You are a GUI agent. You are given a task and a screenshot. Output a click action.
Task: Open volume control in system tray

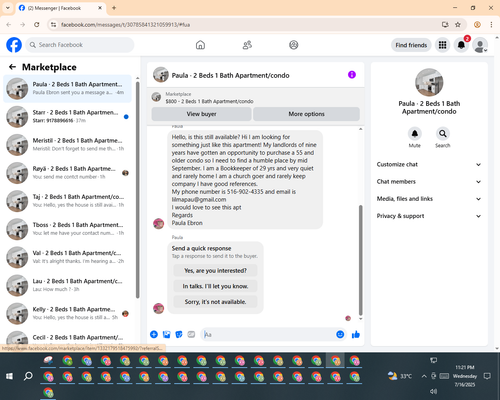[x=433, y=391]
